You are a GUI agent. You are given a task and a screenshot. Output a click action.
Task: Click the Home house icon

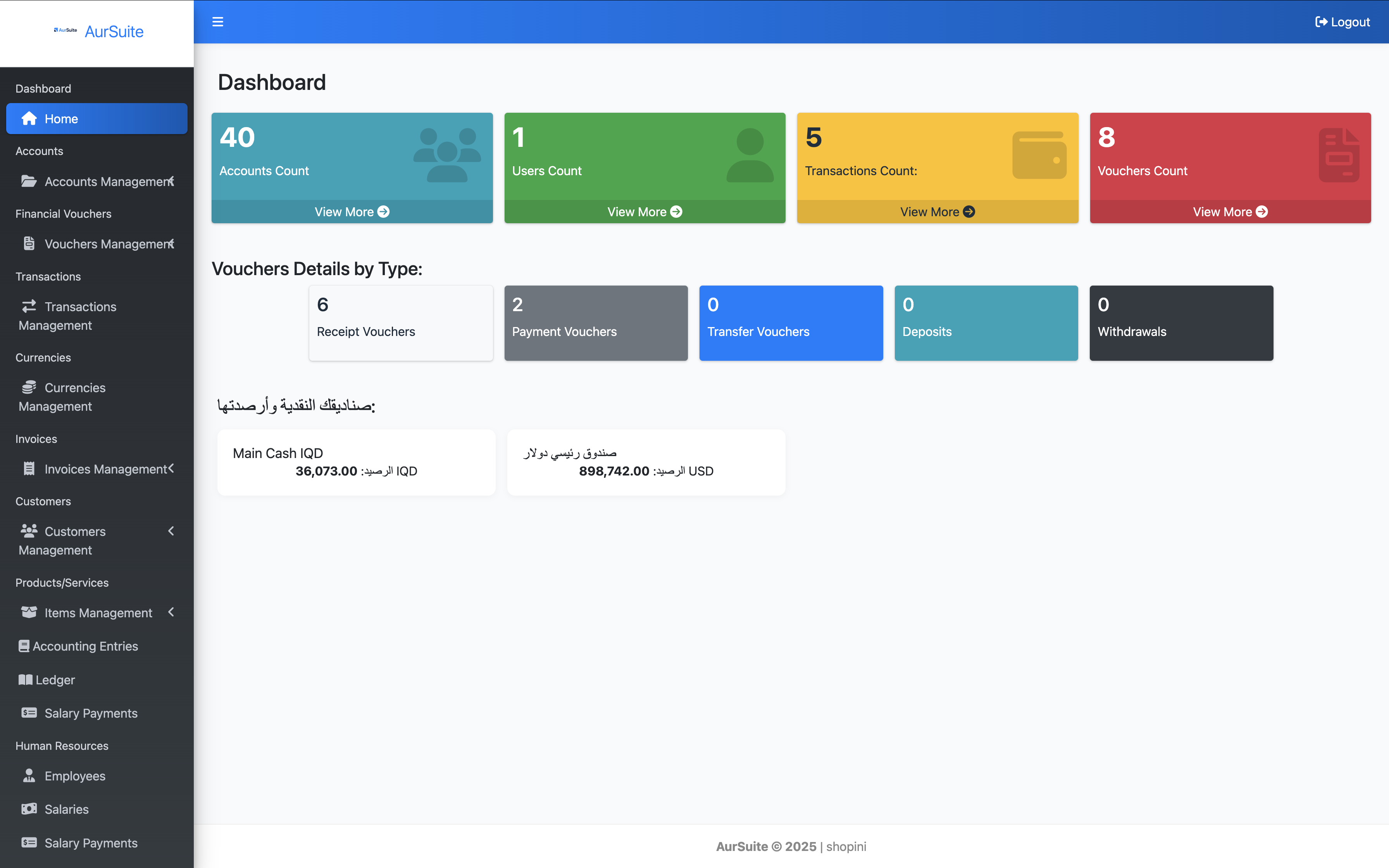(x=29, y=118)
